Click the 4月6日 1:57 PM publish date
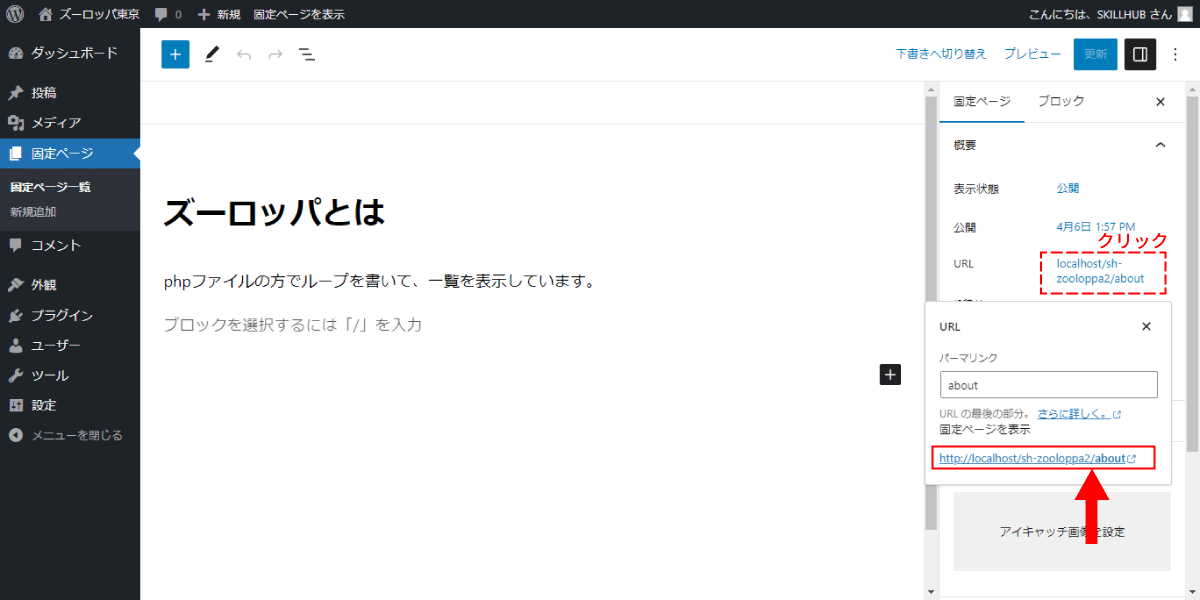The width and height of the screenshot is (1200, 600). 1096,227
